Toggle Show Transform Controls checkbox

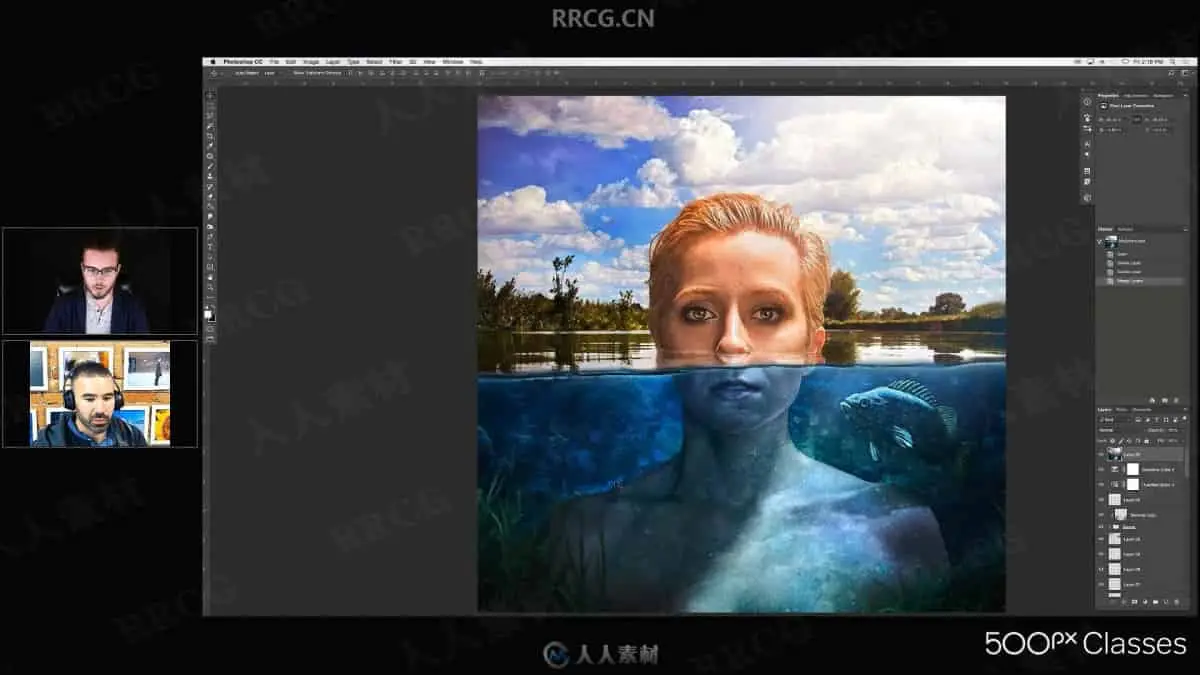pos(291,72)
